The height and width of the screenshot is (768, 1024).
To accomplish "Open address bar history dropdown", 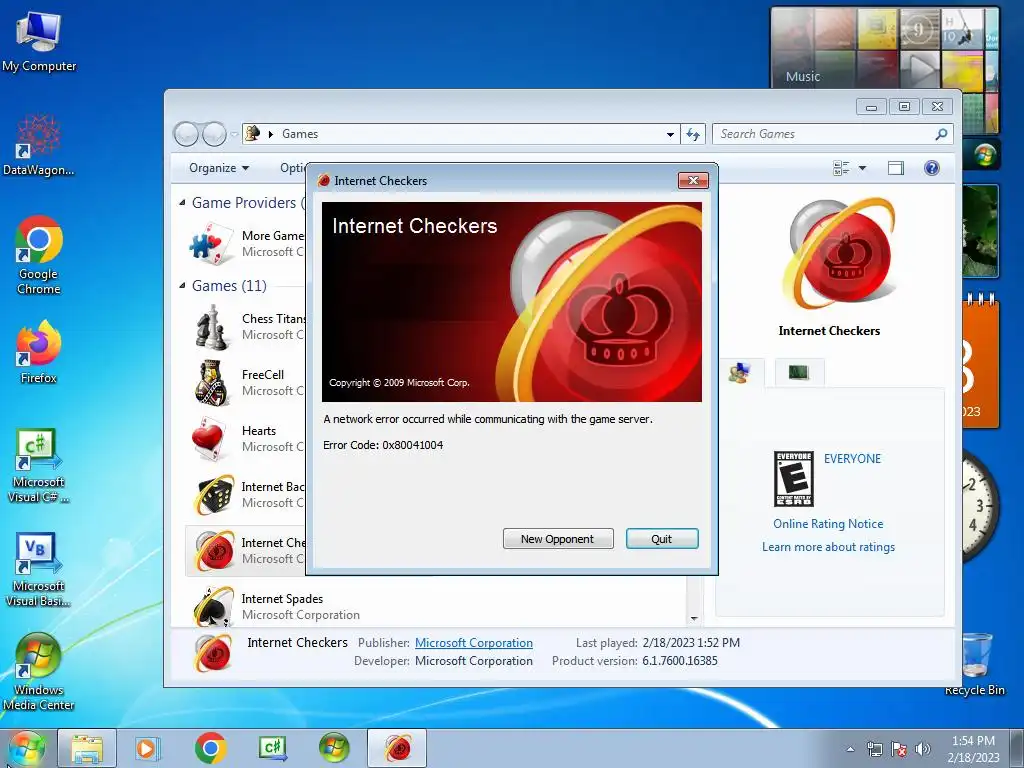I will [670, 134].
